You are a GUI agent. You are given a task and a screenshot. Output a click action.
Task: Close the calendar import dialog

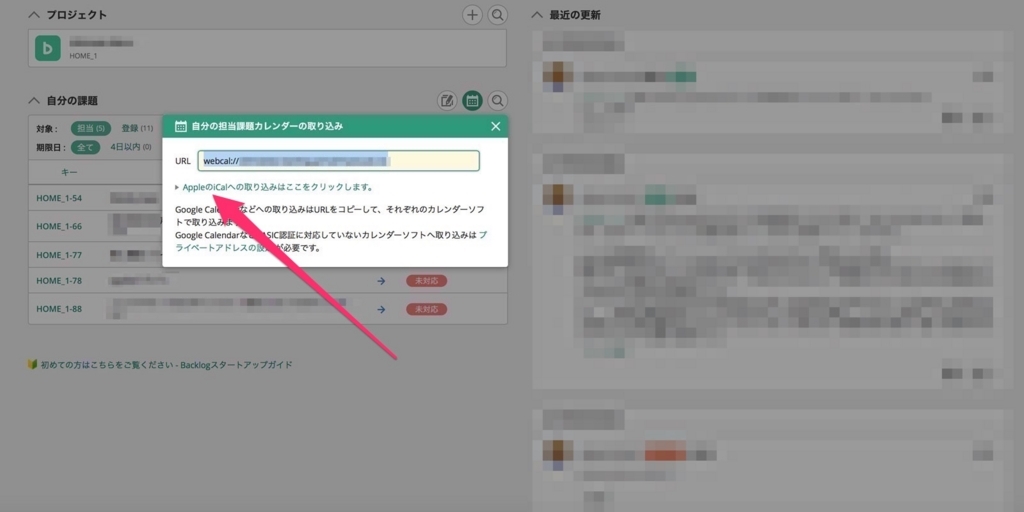click(496, 126)
